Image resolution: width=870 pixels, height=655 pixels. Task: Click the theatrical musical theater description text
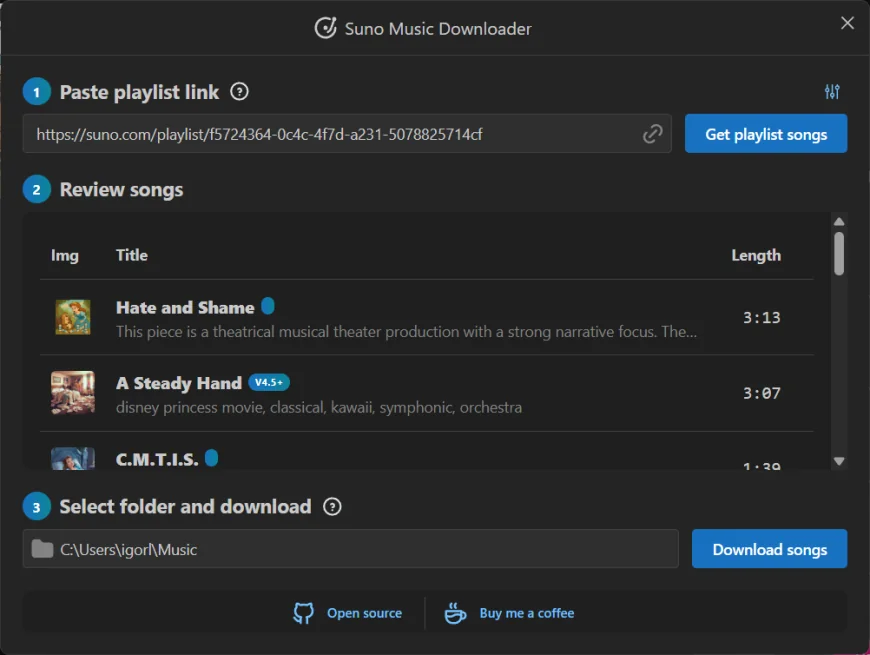[x=406, y=332]
